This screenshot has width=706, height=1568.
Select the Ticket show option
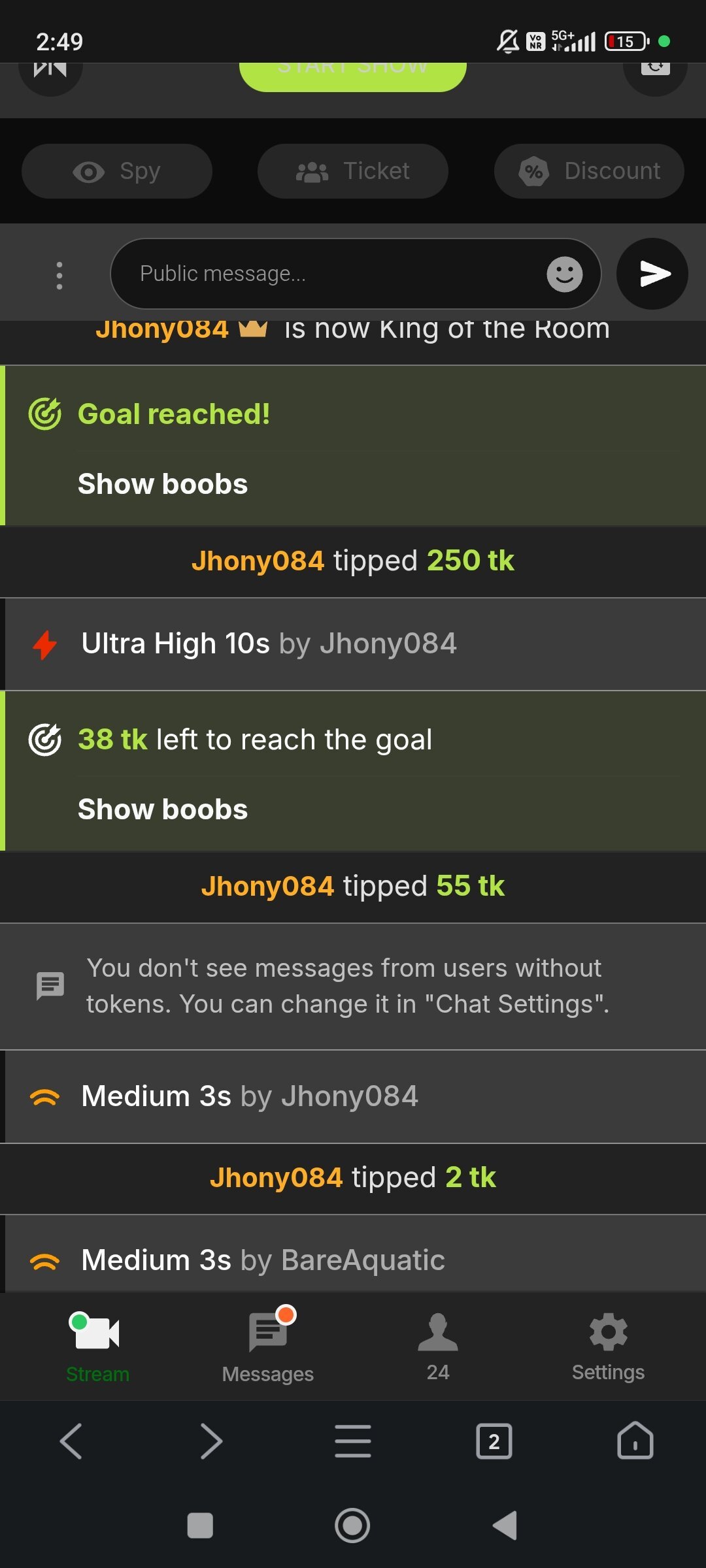coord(353,171)
